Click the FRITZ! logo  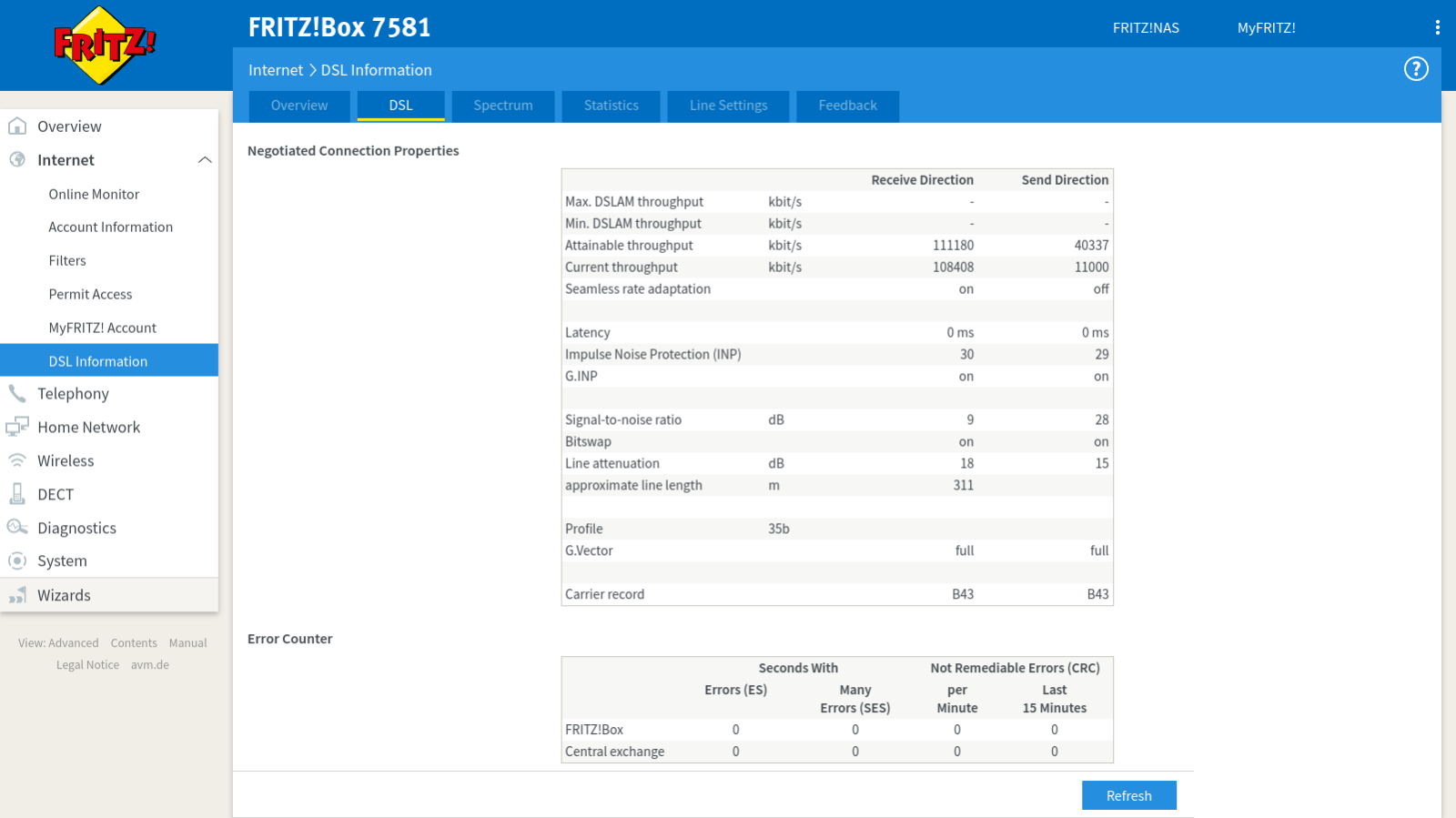coord(106,45)
